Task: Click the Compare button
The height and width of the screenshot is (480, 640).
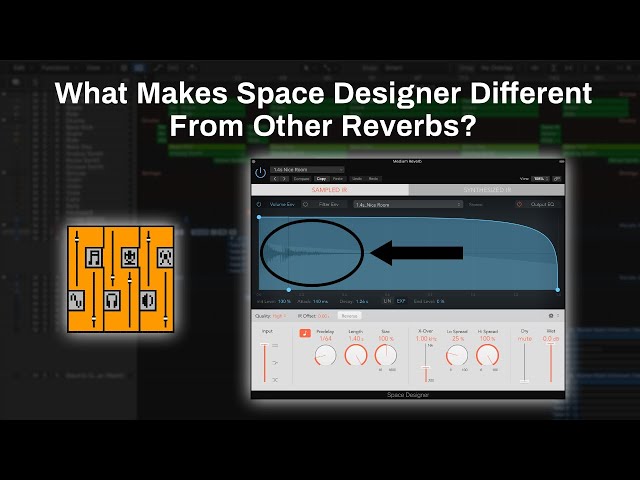Action: 302,179
